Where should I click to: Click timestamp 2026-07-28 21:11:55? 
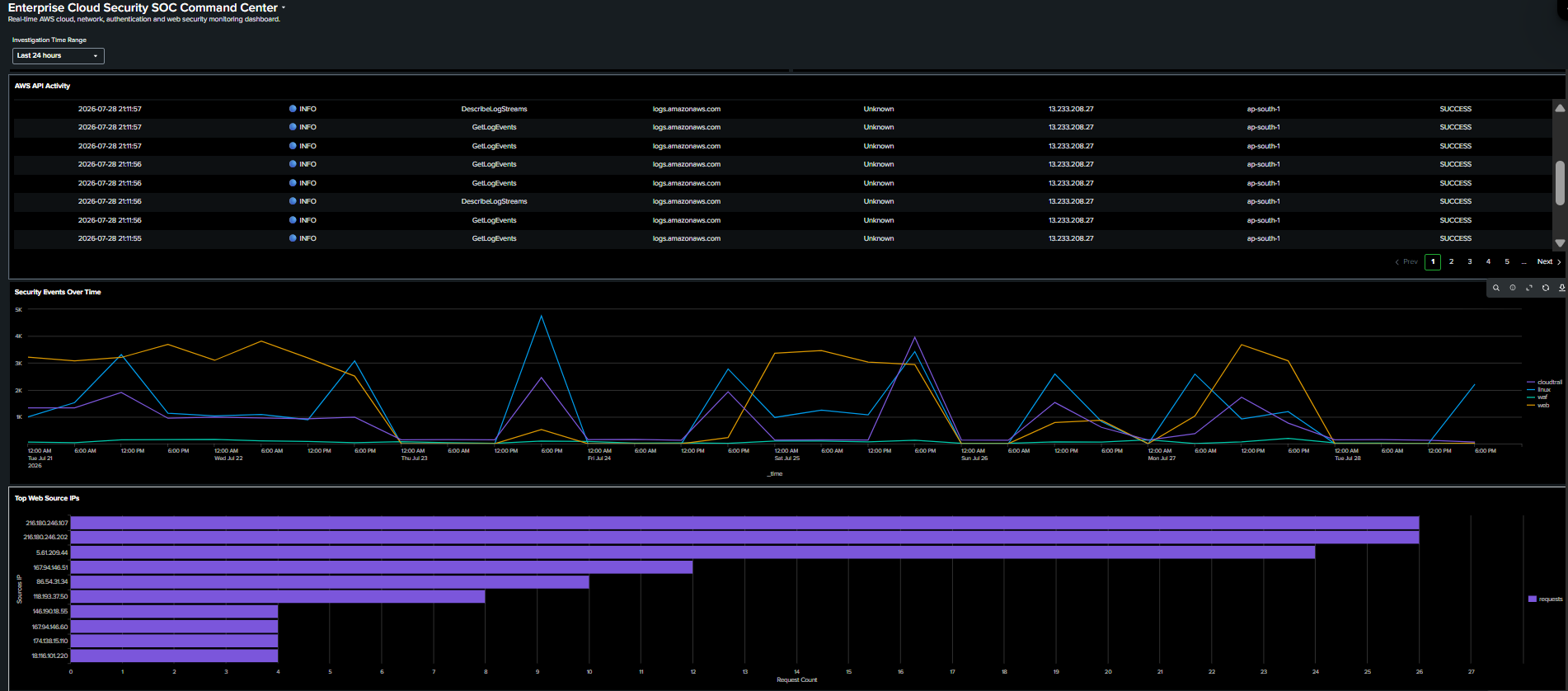[x=110, y=238]
